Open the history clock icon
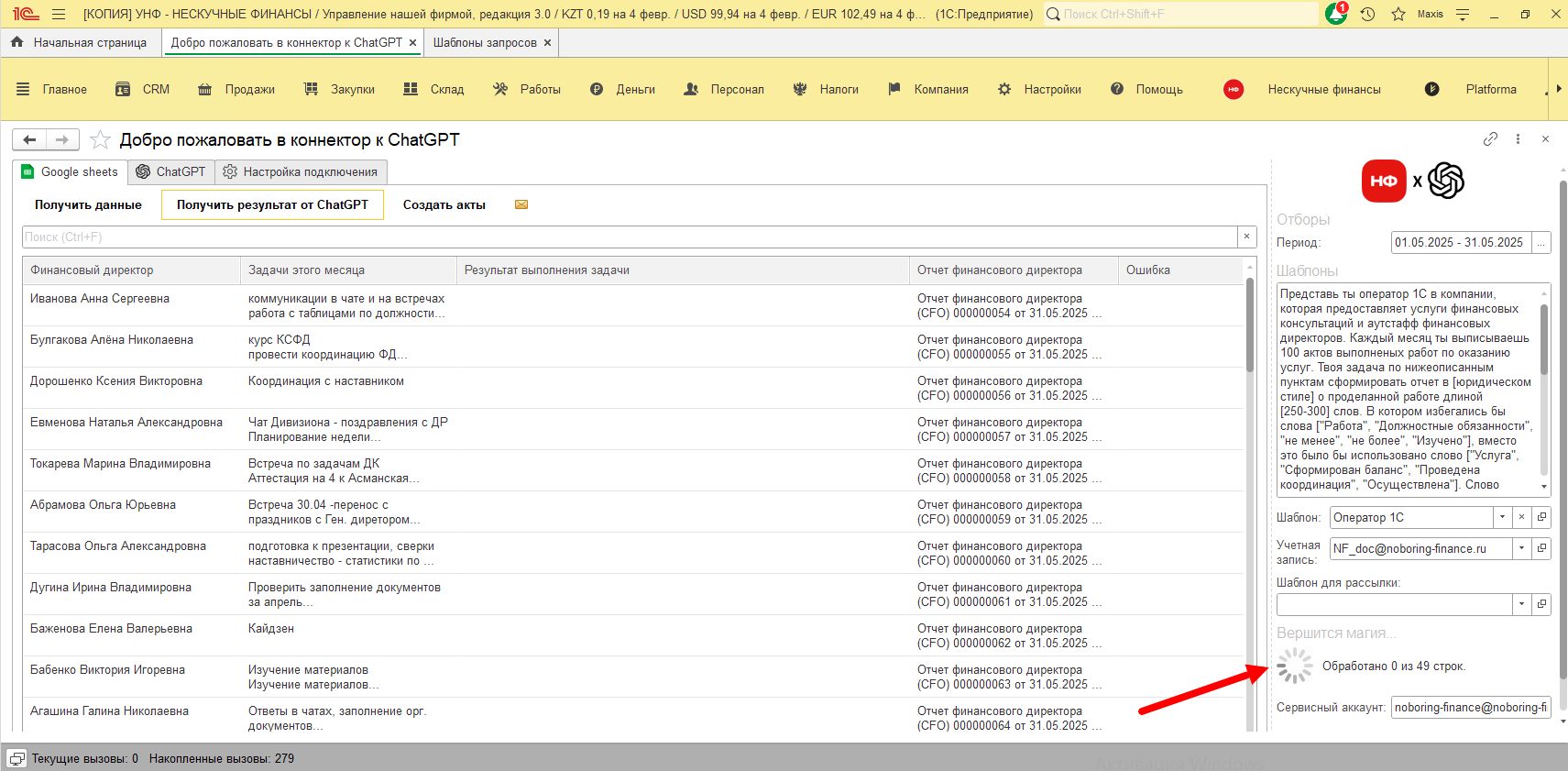 click(1367, 14)
